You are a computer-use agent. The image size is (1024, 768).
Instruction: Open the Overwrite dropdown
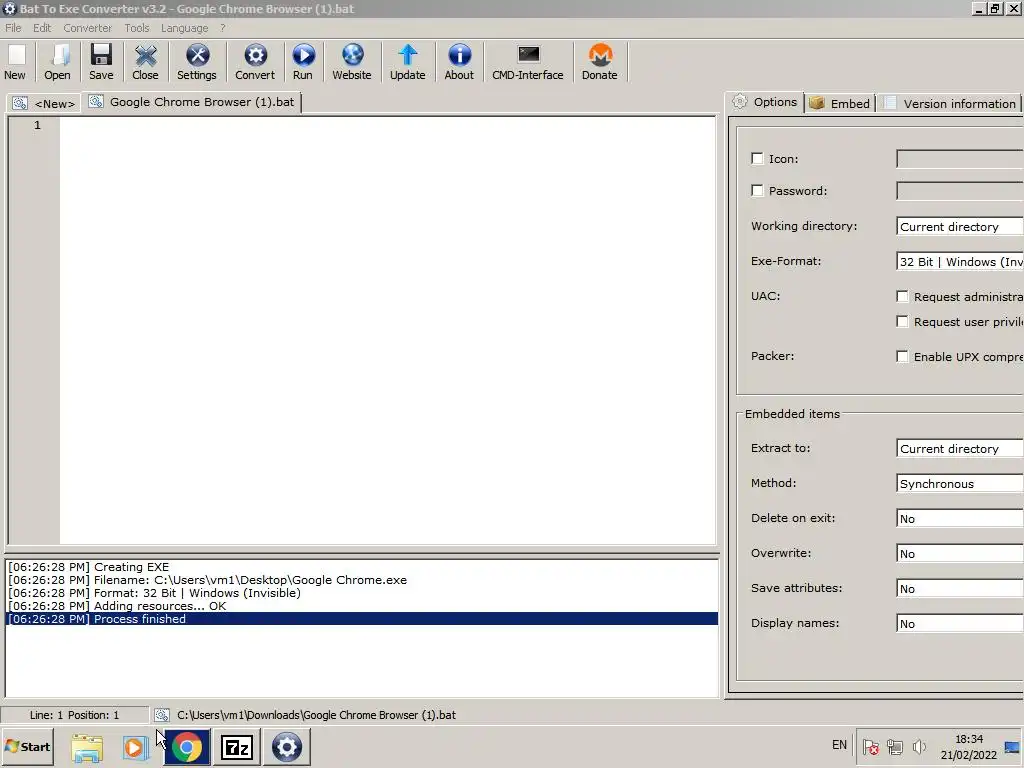pos(959,554)
